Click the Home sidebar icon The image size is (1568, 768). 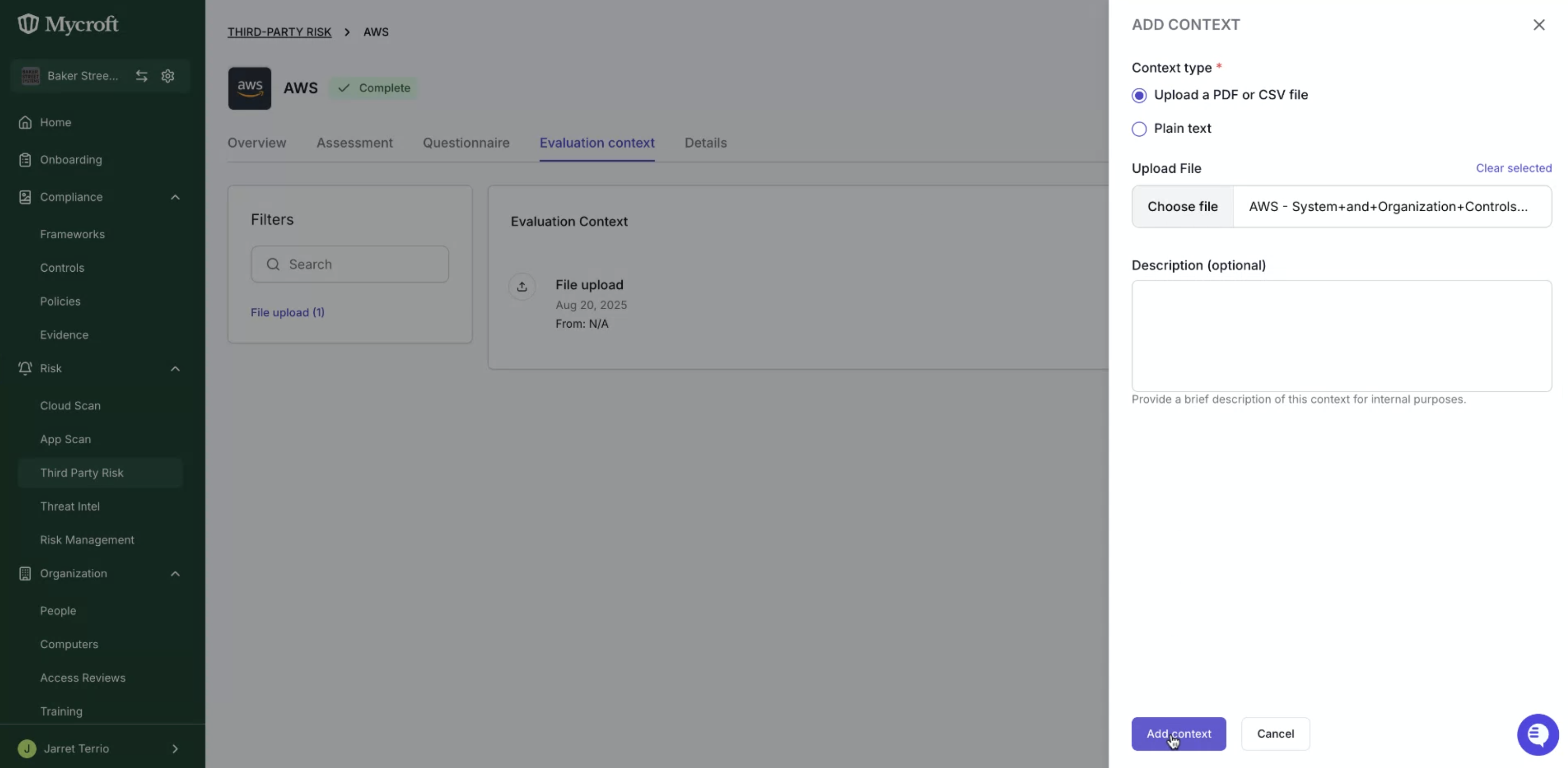point(25,122)
